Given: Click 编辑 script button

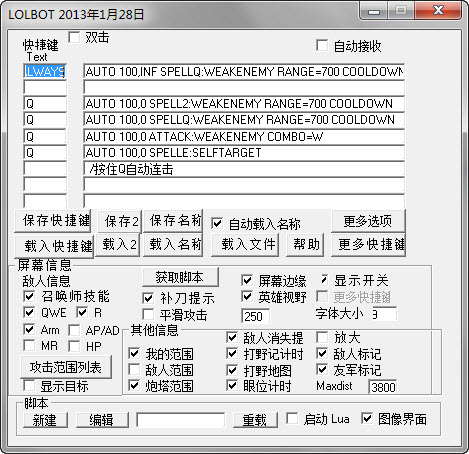Looking at the screenshot, I should [x=102, y=420].
